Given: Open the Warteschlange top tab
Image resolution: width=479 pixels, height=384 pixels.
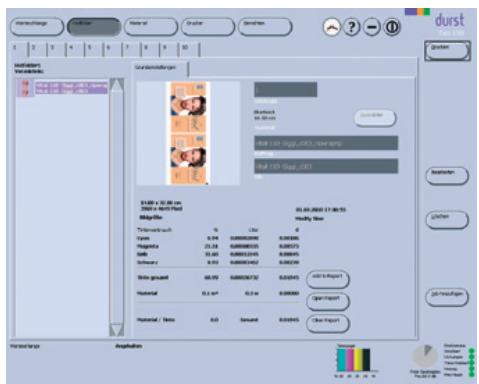Looking at the screenshot, I should tap(37, 27).
